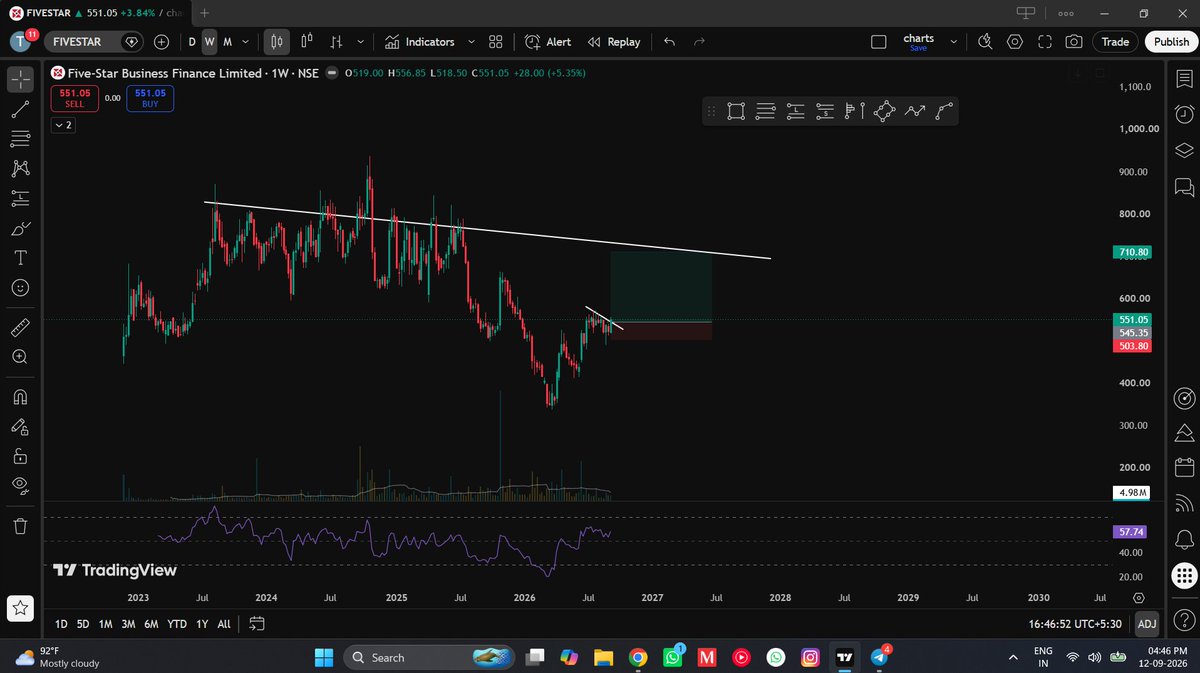Open the brush drawing tool

coord(20,228)
